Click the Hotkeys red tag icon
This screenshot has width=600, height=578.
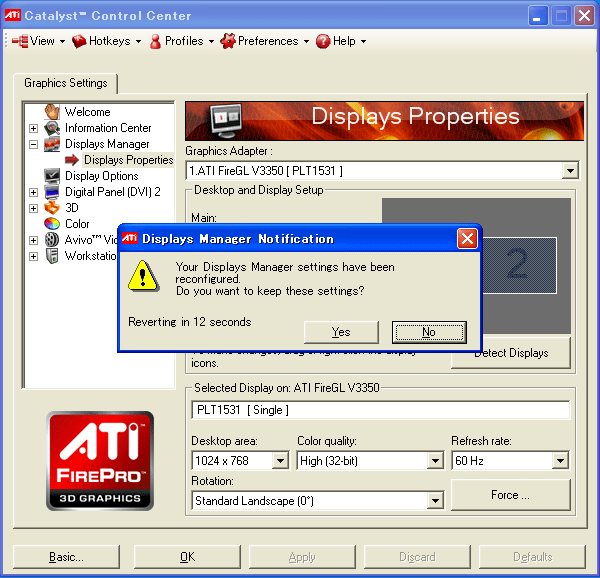(79, 41)
